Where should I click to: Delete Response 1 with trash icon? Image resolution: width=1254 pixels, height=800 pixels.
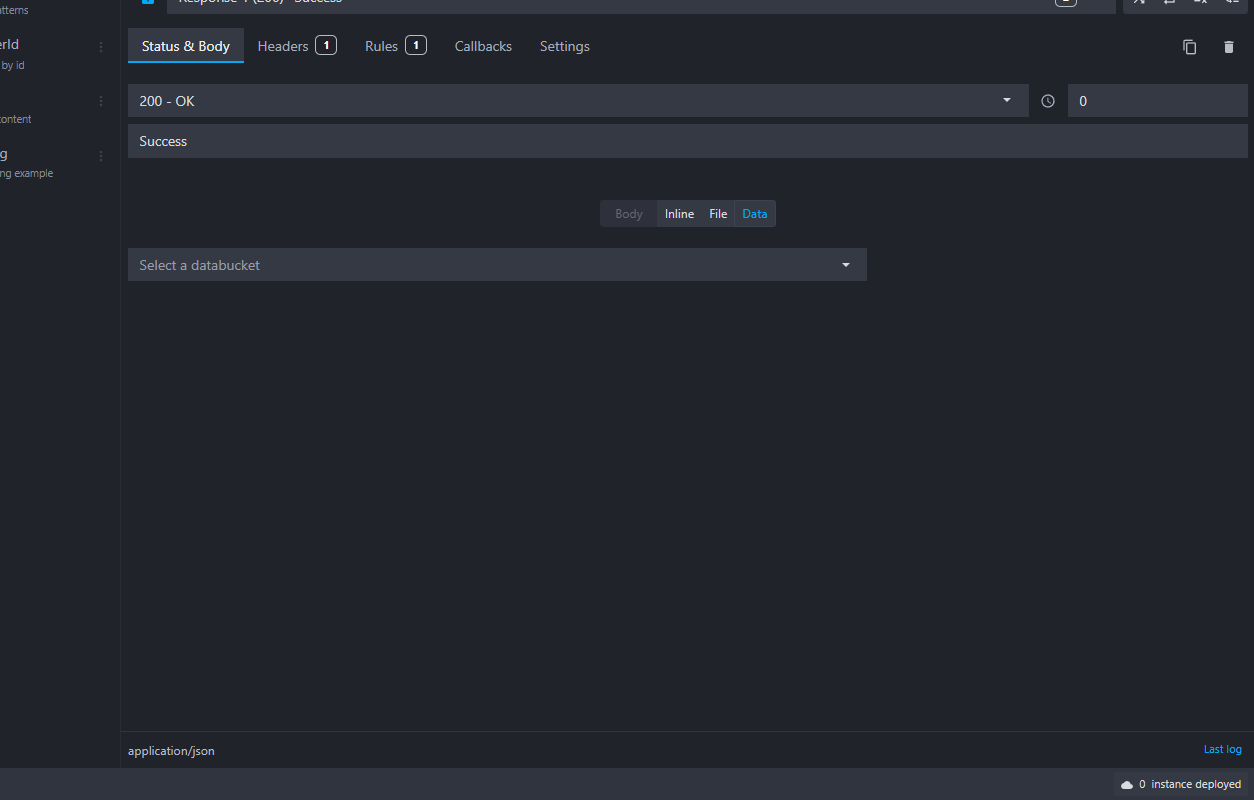pyautogui.click(x=1229, y=47)
